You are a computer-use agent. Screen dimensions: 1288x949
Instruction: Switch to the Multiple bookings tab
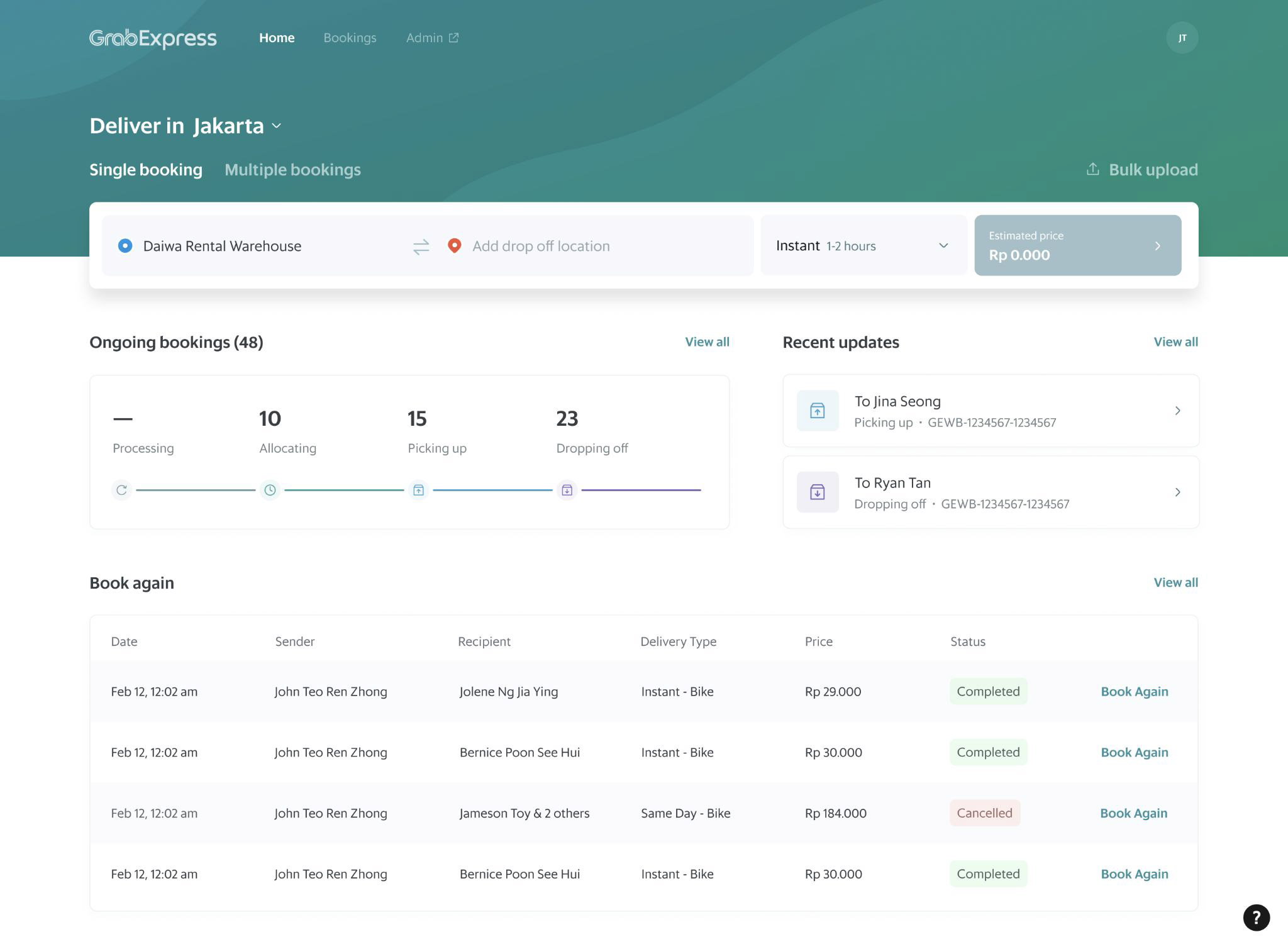(x=292, y=170)
